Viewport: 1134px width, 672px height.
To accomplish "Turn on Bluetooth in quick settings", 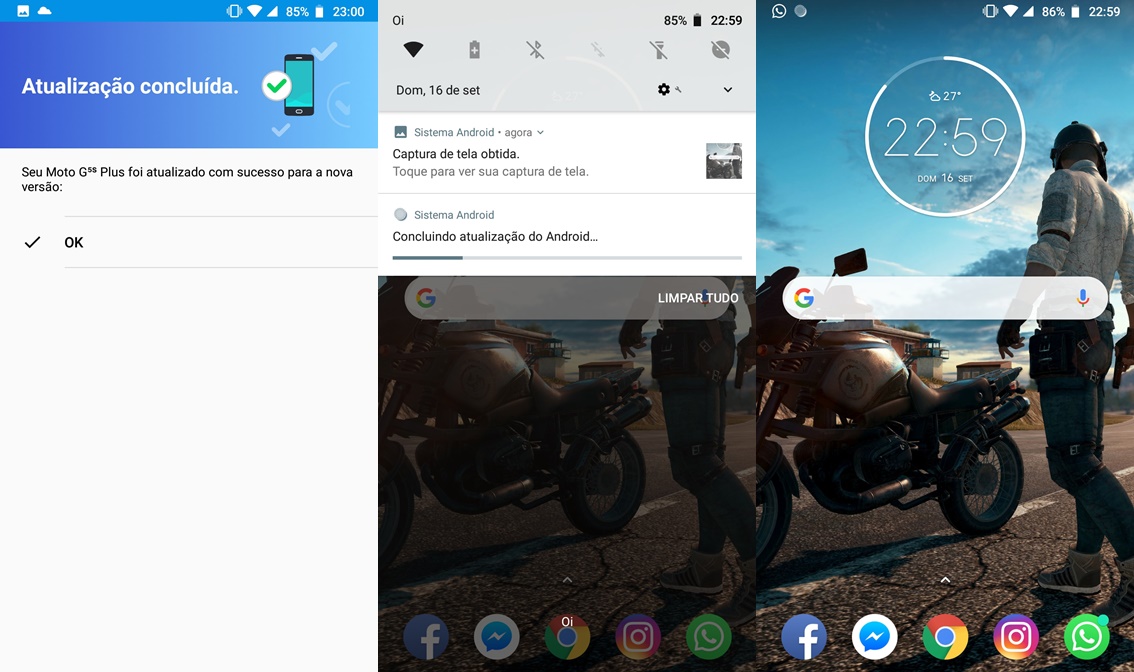I will pos(535,49).
